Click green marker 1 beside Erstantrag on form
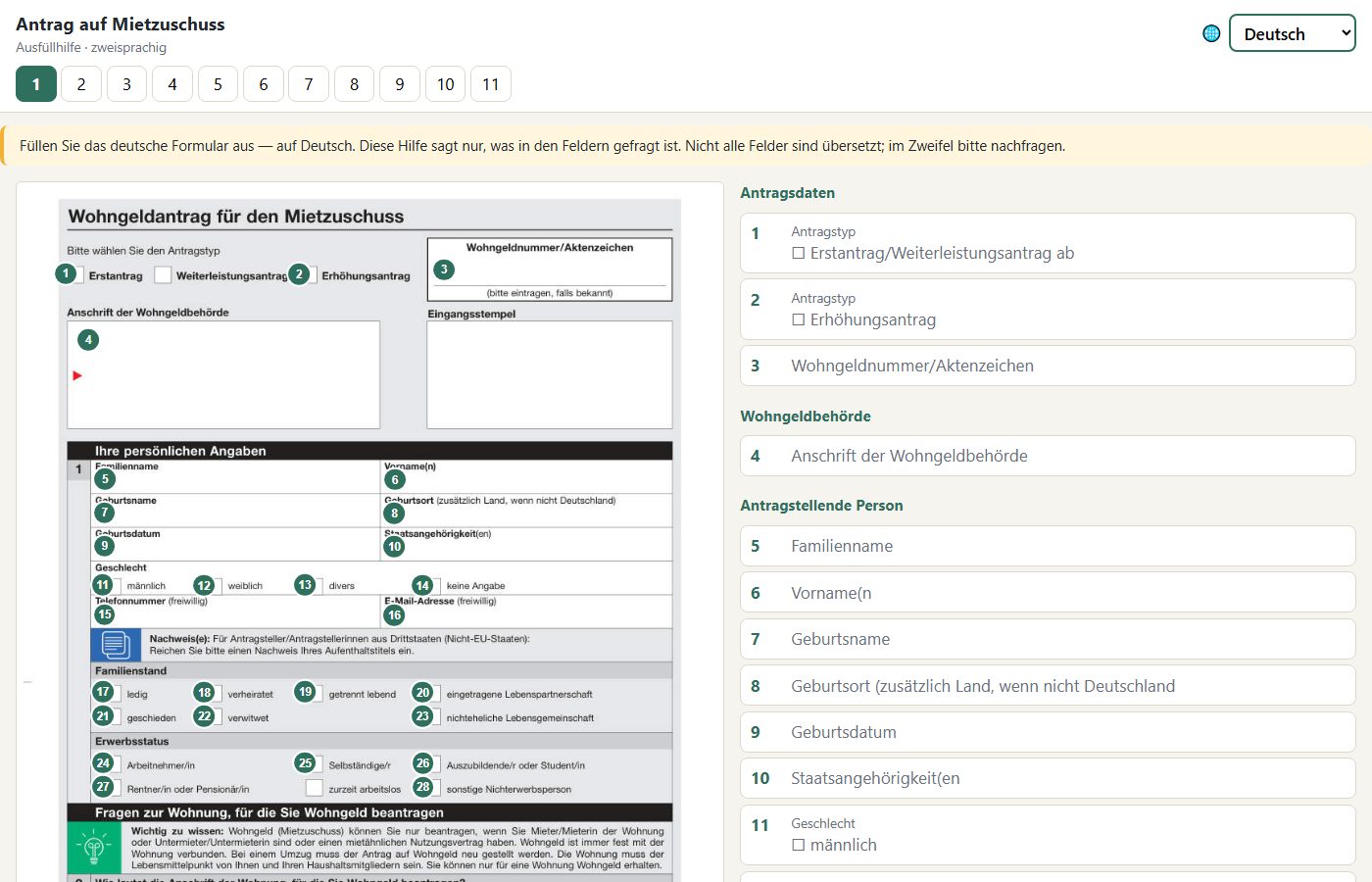Screen dimensions: 1372x882 [x=66, y=274]
